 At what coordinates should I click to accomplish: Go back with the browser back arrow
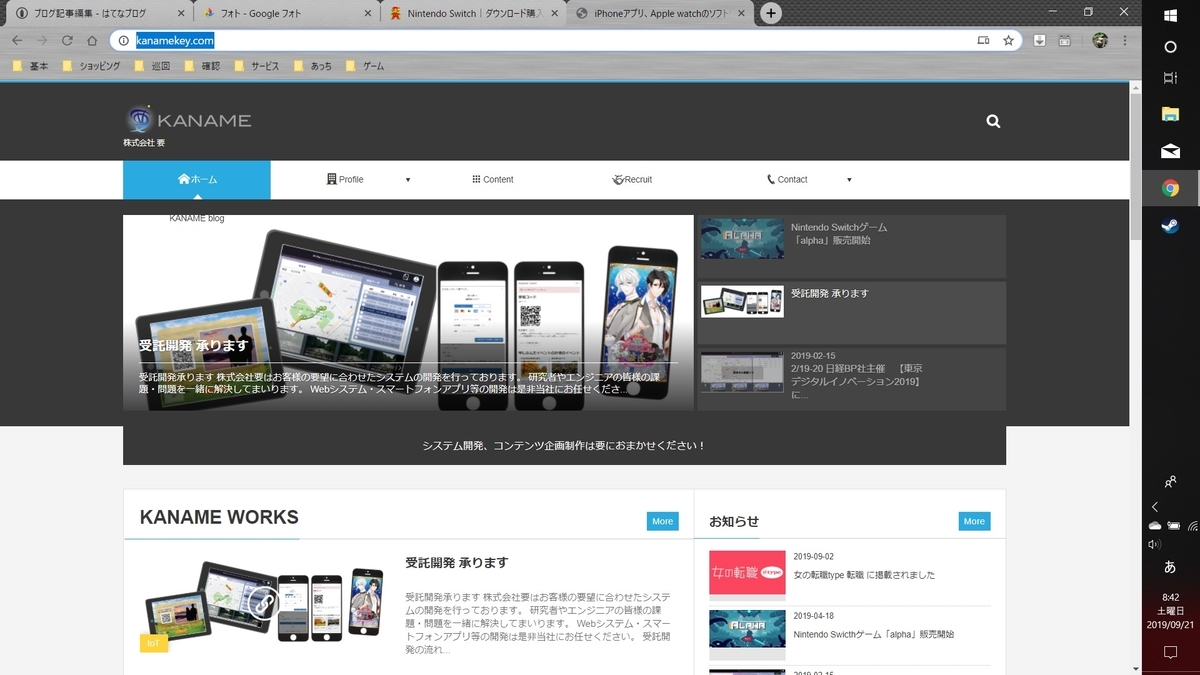(17, 40)
